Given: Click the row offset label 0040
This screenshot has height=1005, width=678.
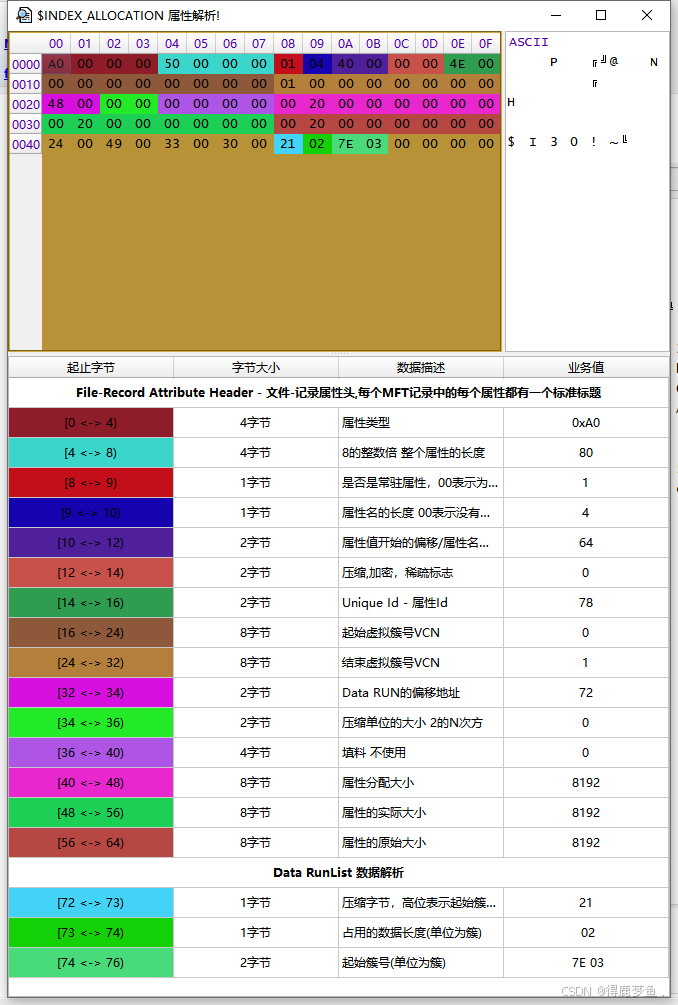Looking at the screenshot, I should click(x=26, y=144).
